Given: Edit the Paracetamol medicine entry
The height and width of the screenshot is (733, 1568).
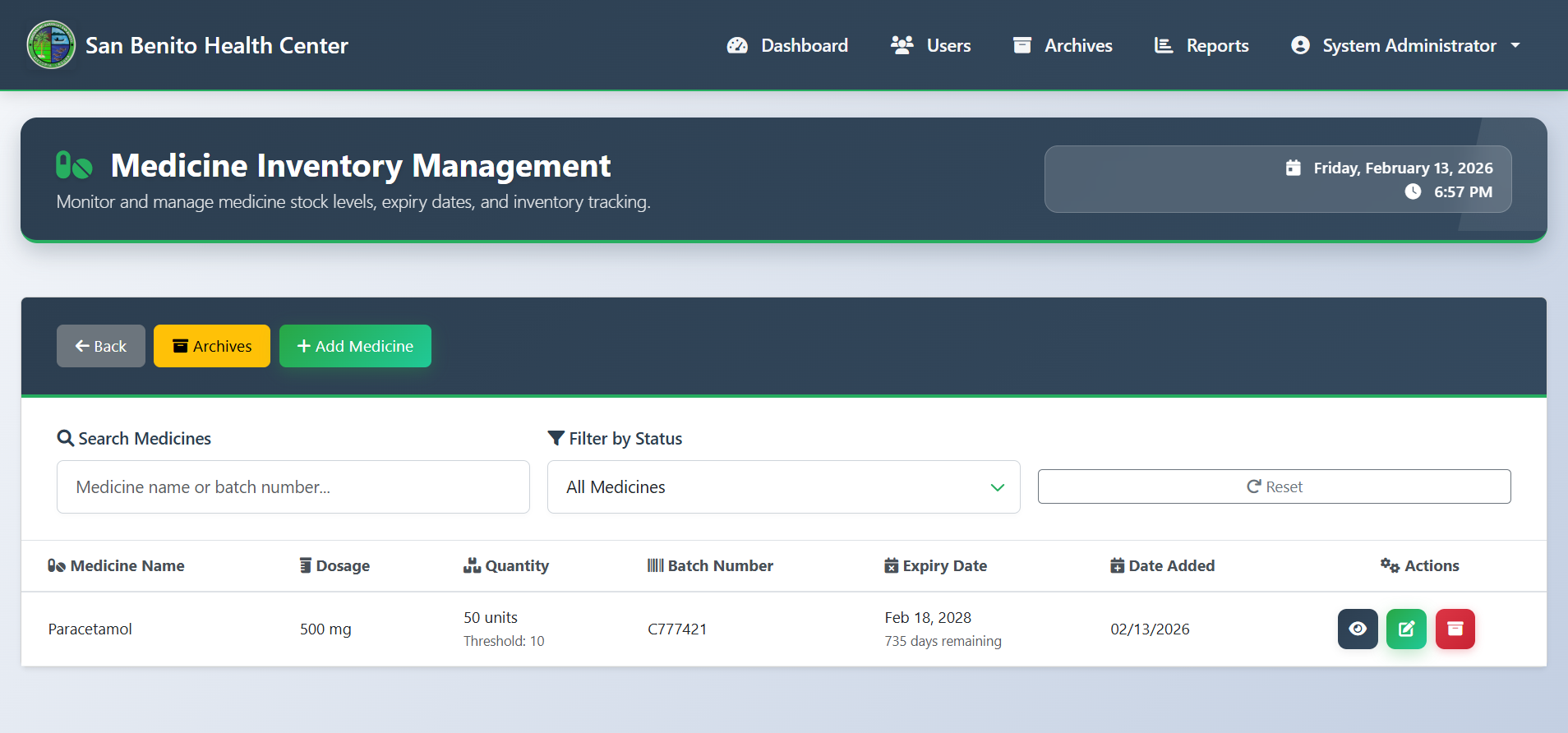Looking at the screenshot, I should tap(1406, 629).
